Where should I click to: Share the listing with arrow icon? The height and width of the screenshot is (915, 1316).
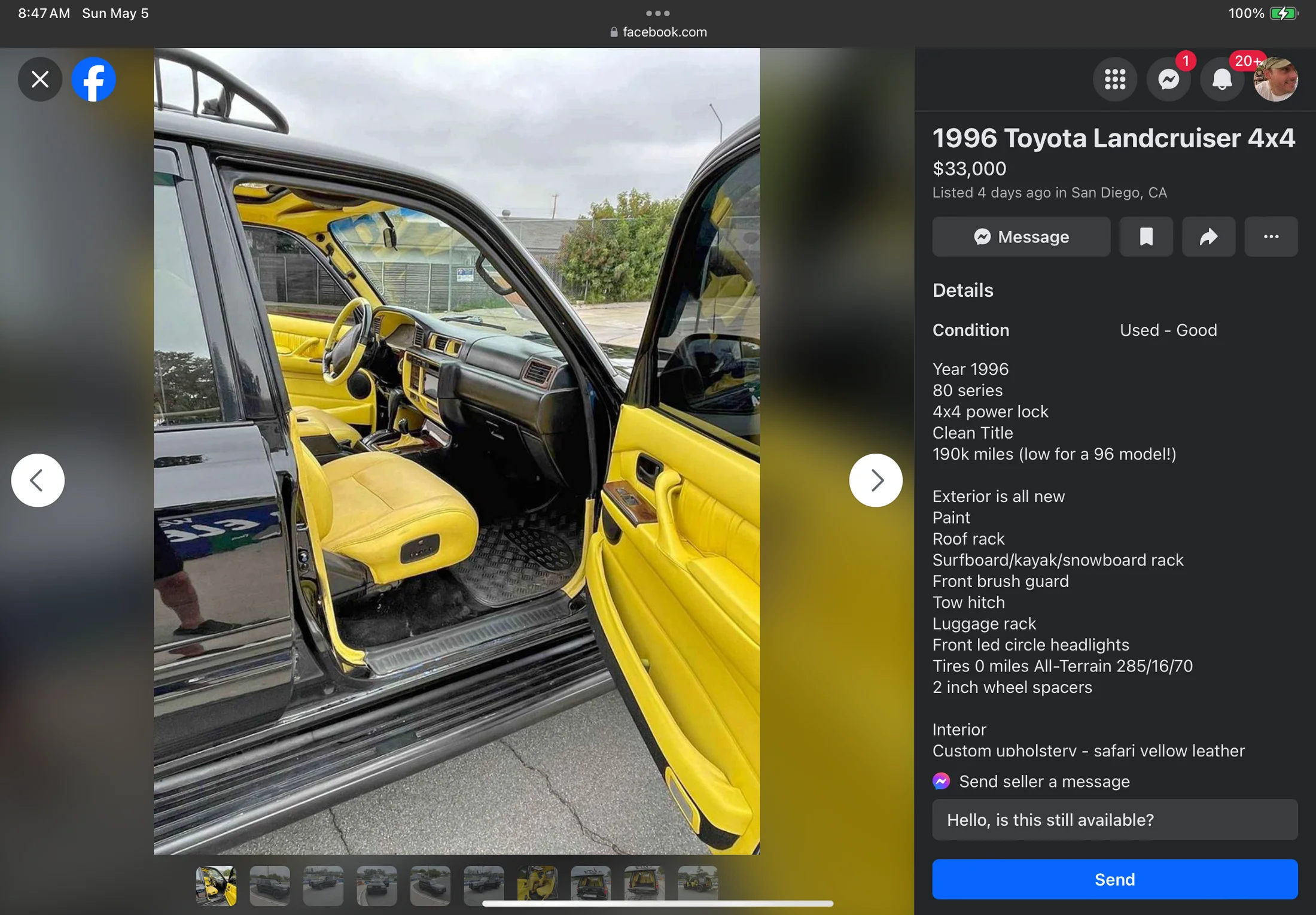coord(1208,237)
